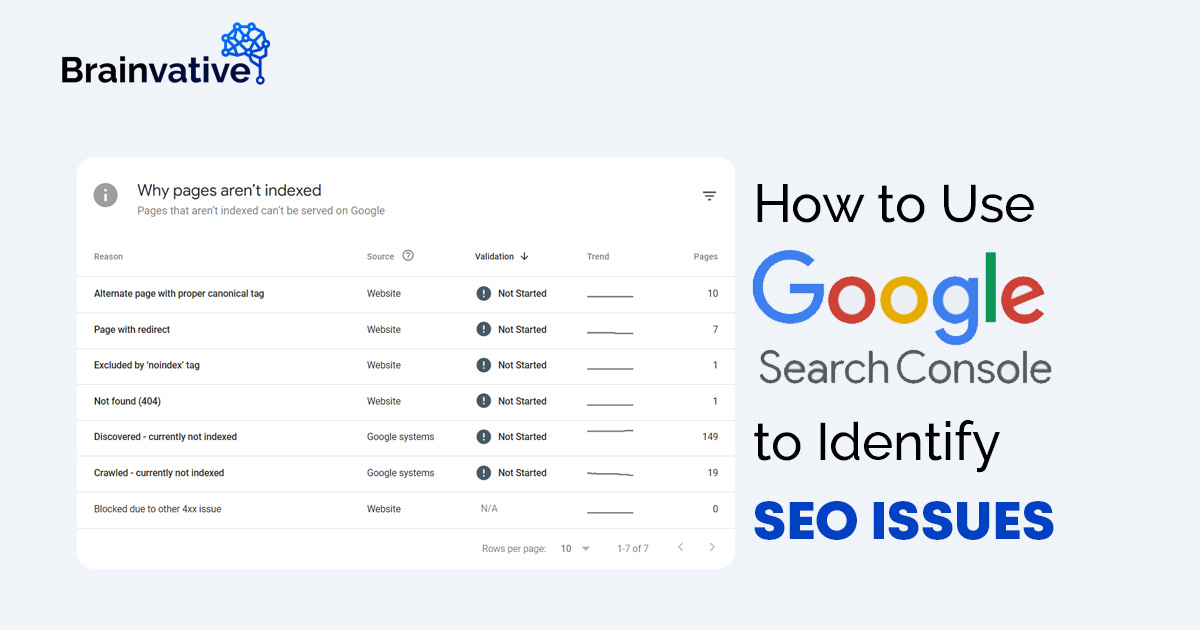Open the filter icon in the indexing panel
The height and width of the screenshot is (630, 1200).
click(x=709, y=196)
